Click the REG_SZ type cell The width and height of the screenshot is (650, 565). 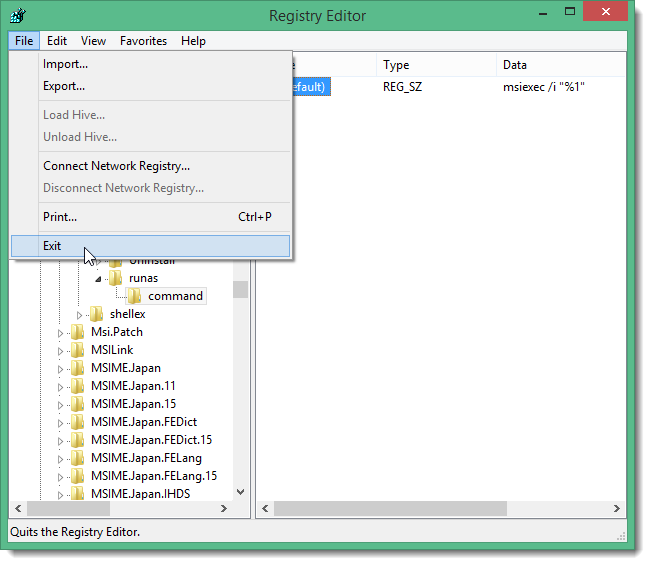click(402, 87)
